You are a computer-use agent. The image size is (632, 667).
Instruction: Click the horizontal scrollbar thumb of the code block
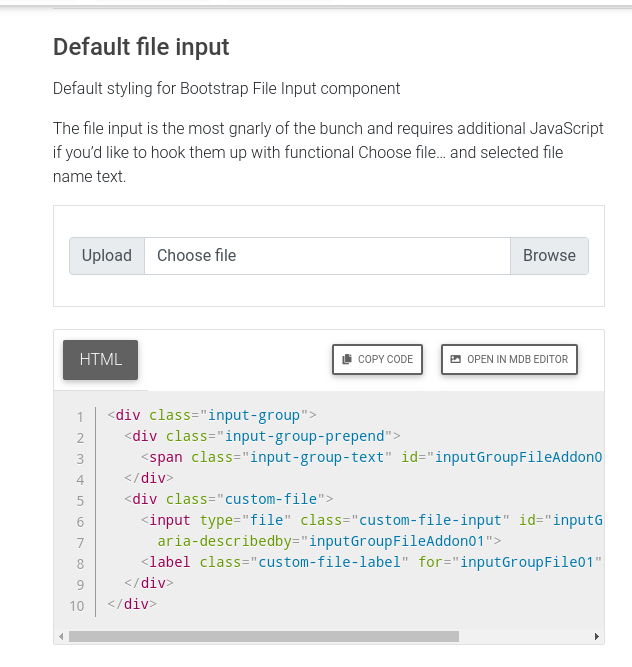(x=263, y=636)
